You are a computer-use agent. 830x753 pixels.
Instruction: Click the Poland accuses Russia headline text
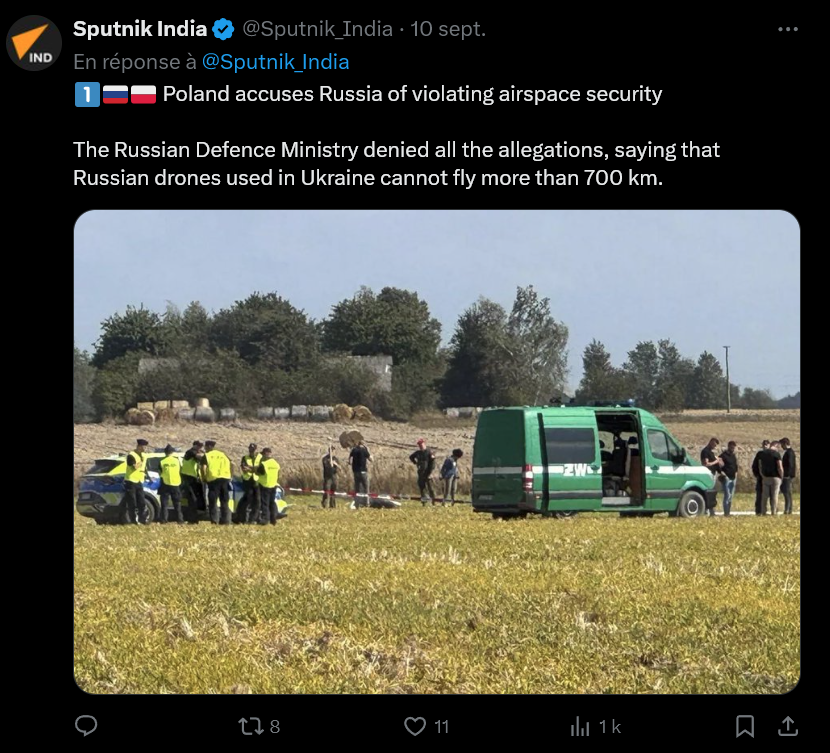point(412,94)
